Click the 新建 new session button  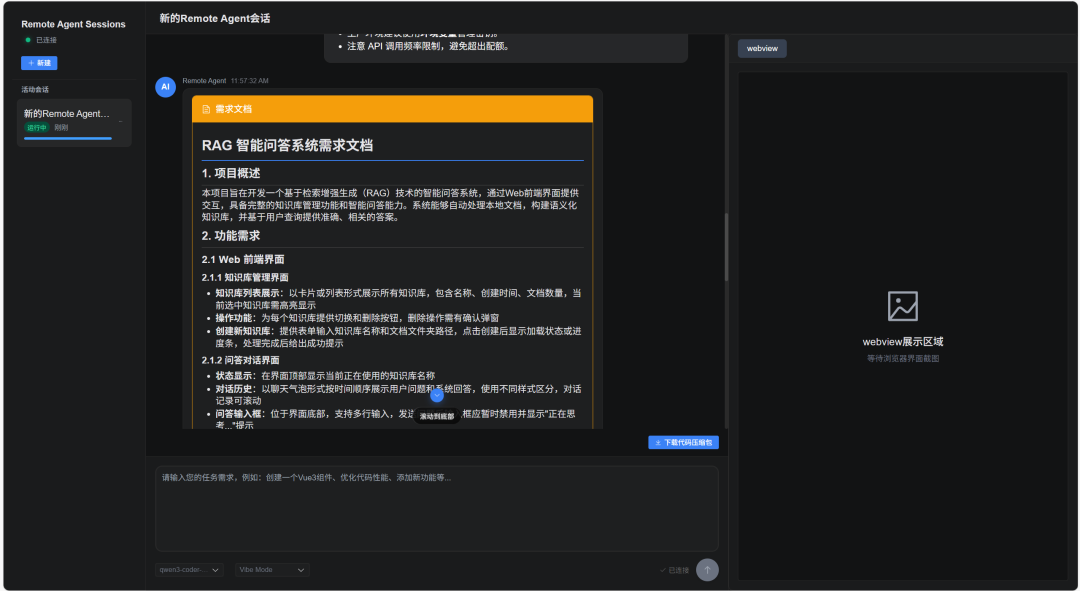point(39,63)
